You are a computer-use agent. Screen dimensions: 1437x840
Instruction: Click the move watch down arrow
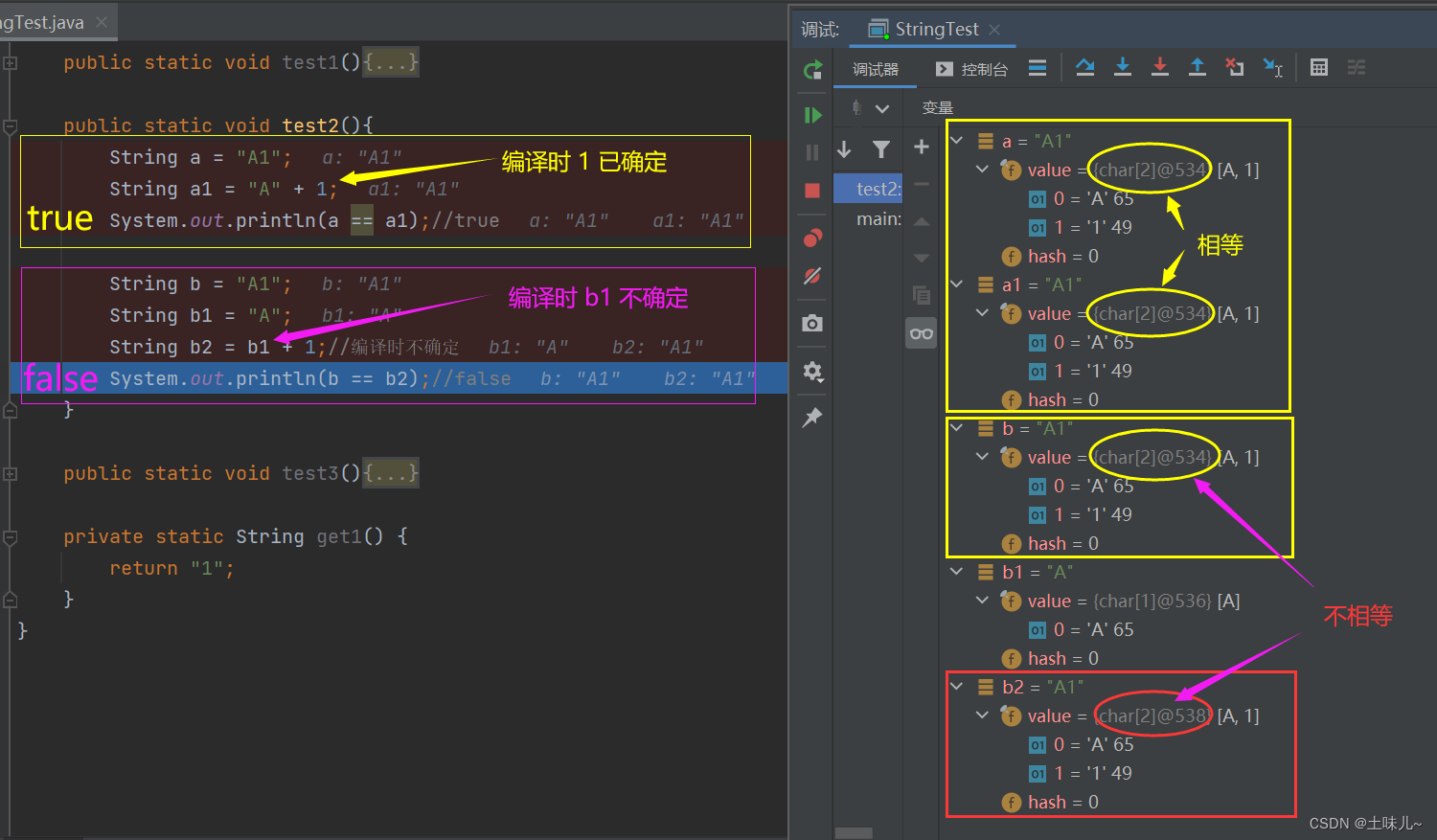[922, 258]
